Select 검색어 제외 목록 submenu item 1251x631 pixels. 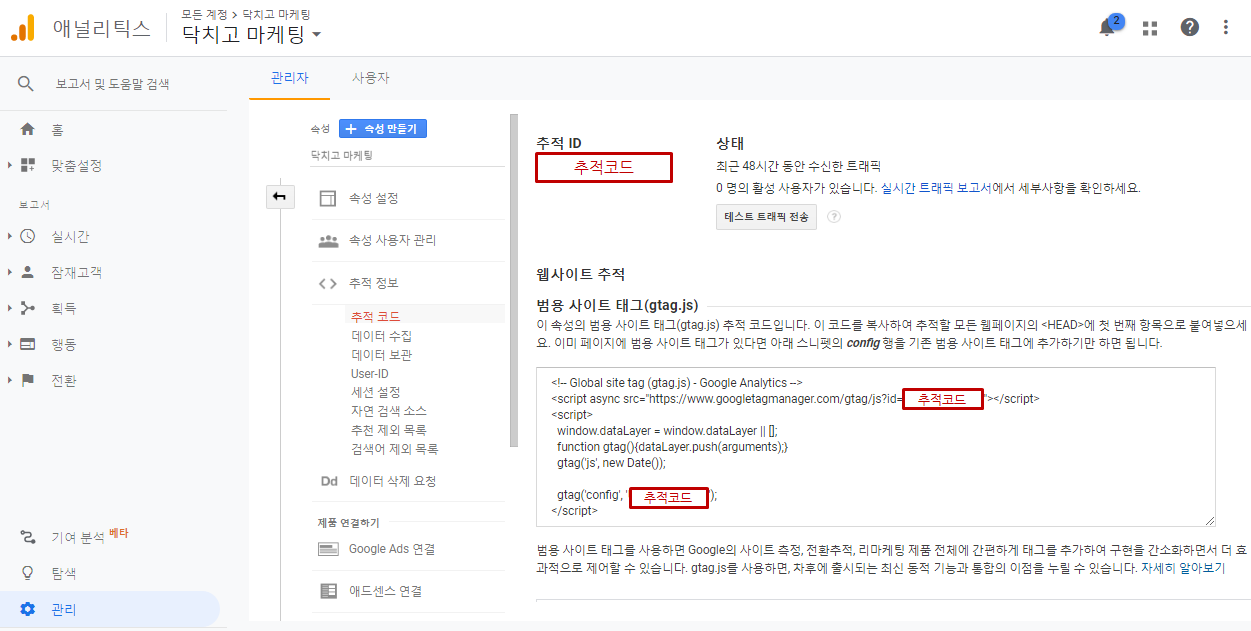click(394, 449)
